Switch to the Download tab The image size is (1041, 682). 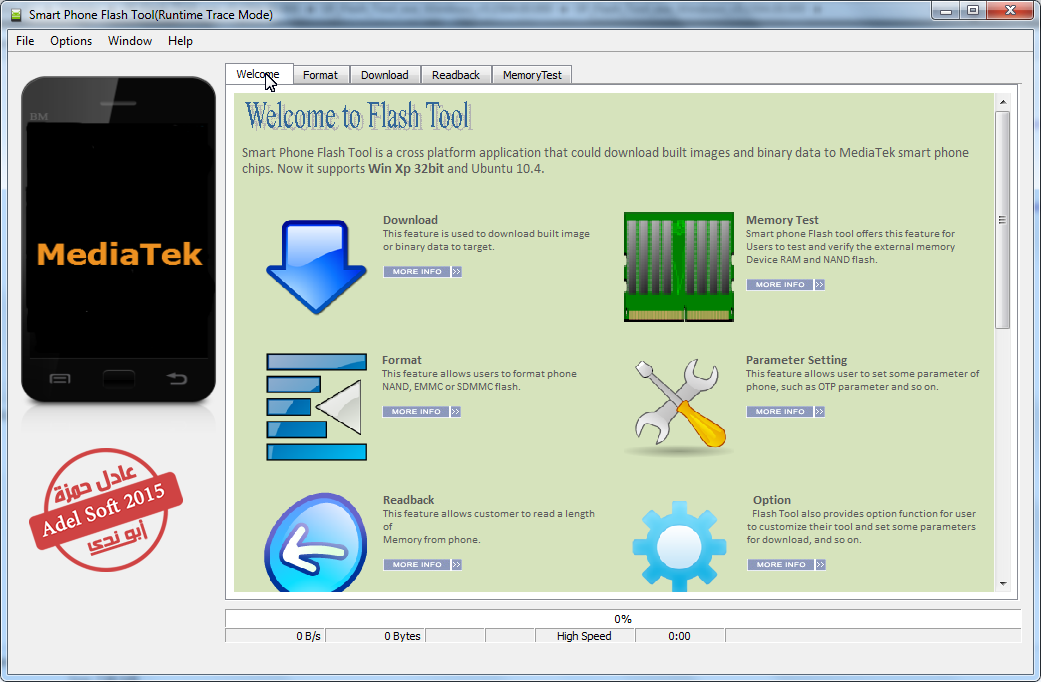[x=385, y=75]
